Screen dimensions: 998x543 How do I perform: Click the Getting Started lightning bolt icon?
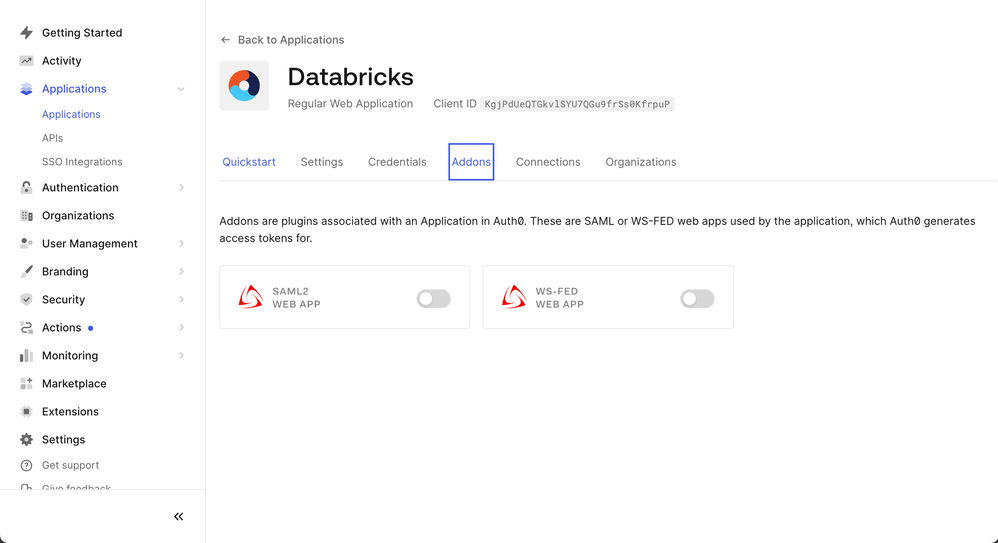pyautogui.click(x=27, y=33)
